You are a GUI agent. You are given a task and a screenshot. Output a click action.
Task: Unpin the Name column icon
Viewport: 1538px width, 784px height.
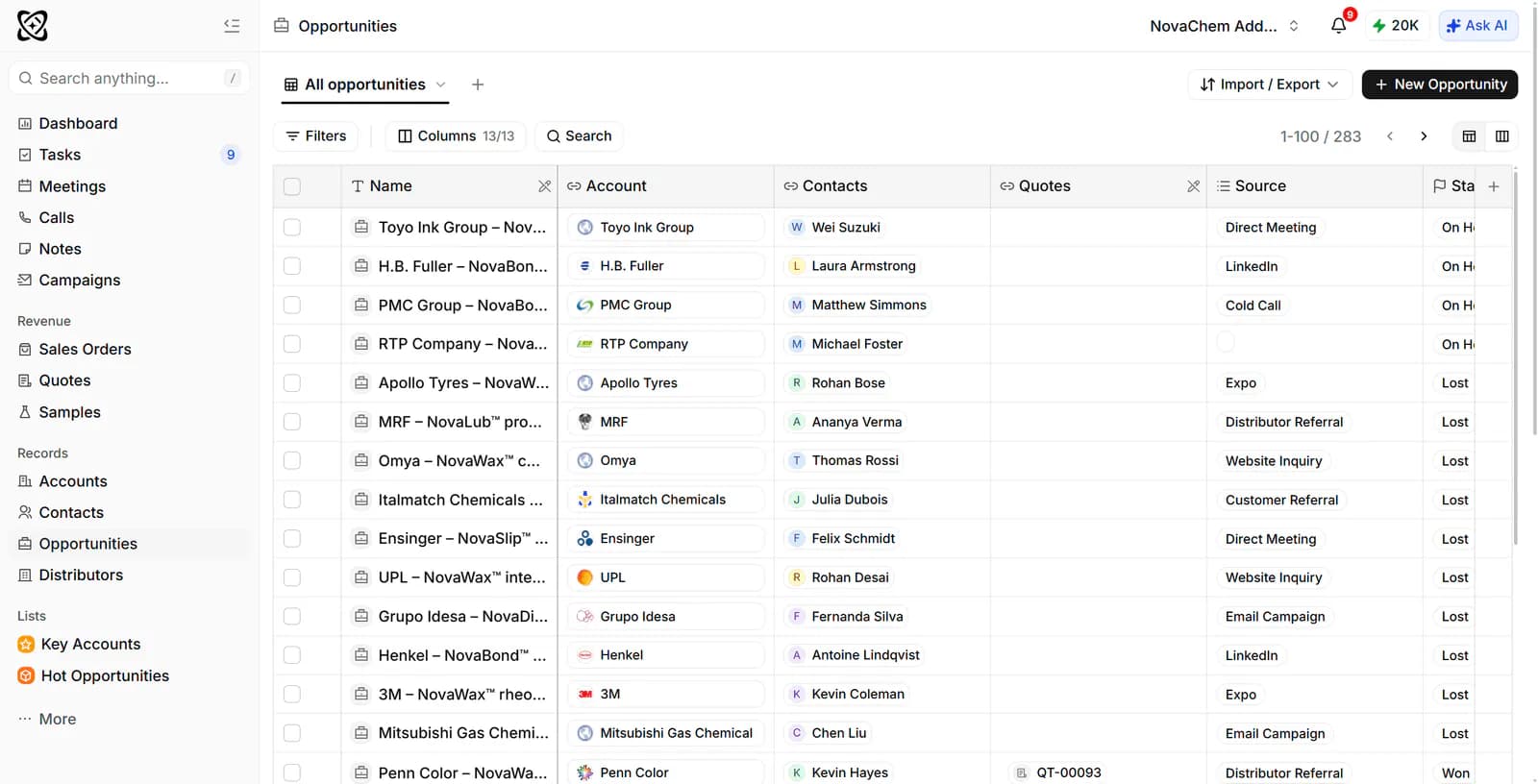pos(545,186)
